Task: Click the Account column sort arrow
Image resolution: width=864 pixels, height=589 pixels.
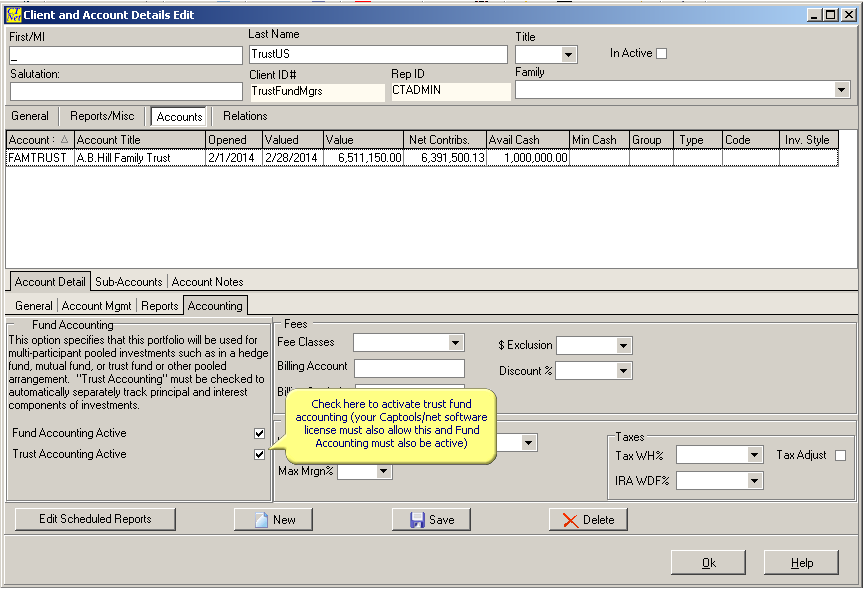Action: point(65,140)
